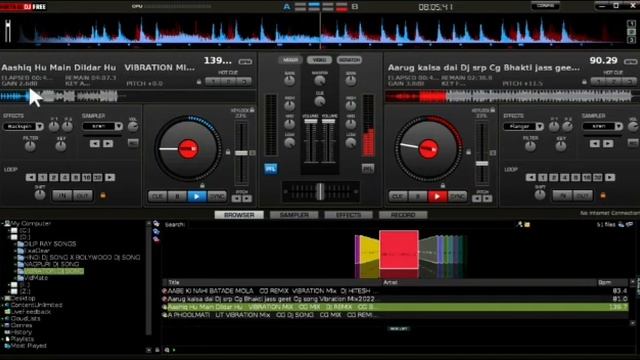Double loop length arrow on deck B
Viewport: 640px width, 360px height.
[610, 178]
